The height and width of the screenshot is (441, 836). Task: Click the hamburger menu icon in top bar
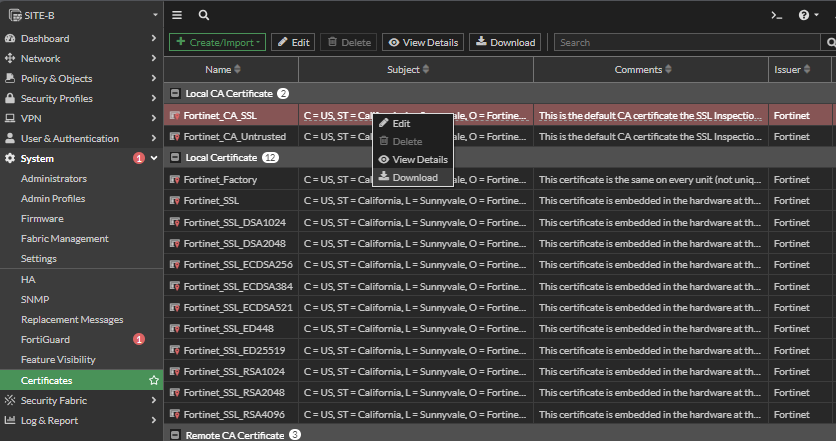[x=177, y=15]
